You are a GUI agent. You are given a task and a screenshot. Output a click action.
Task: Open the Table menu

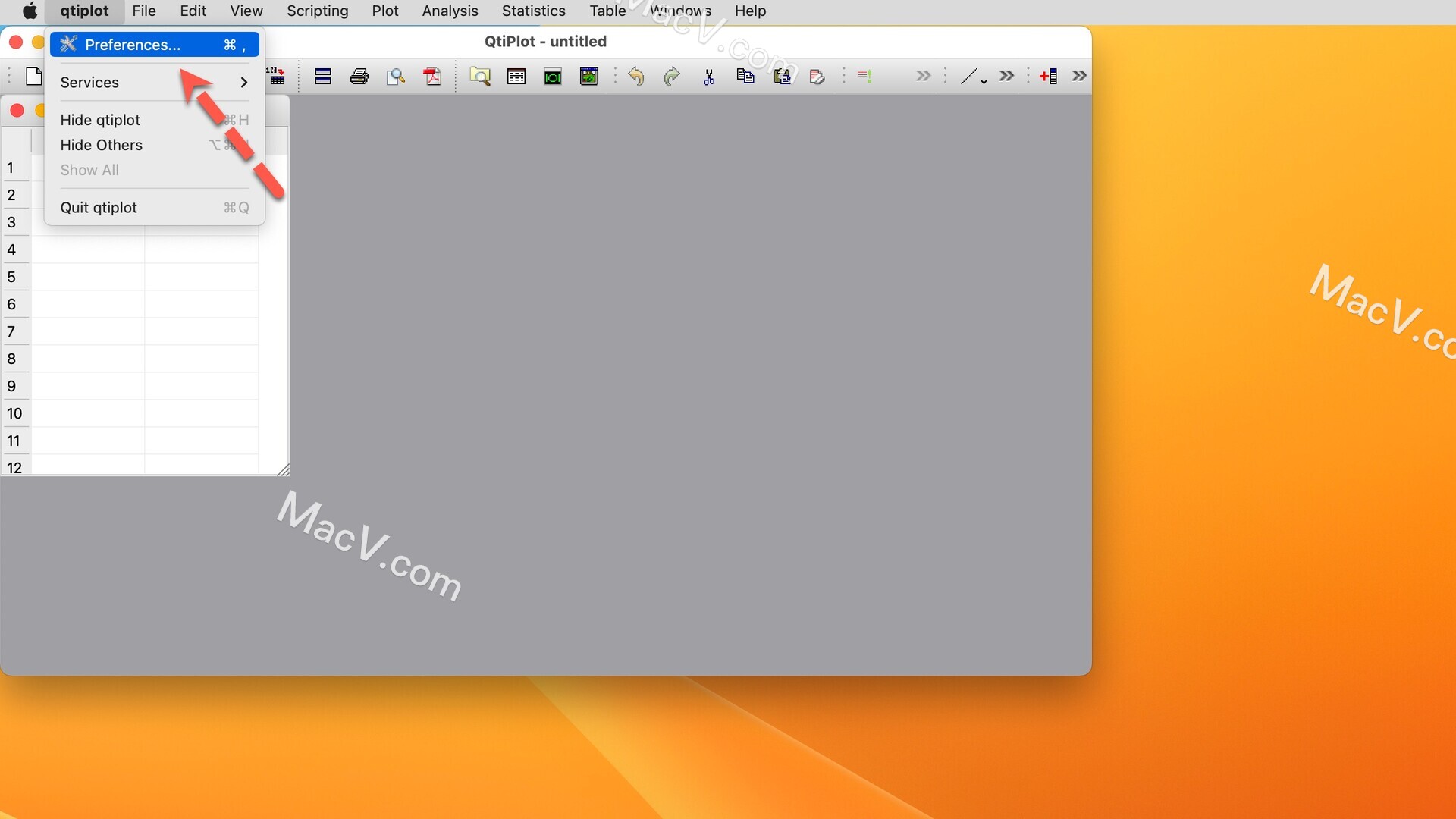pos(607,11)
